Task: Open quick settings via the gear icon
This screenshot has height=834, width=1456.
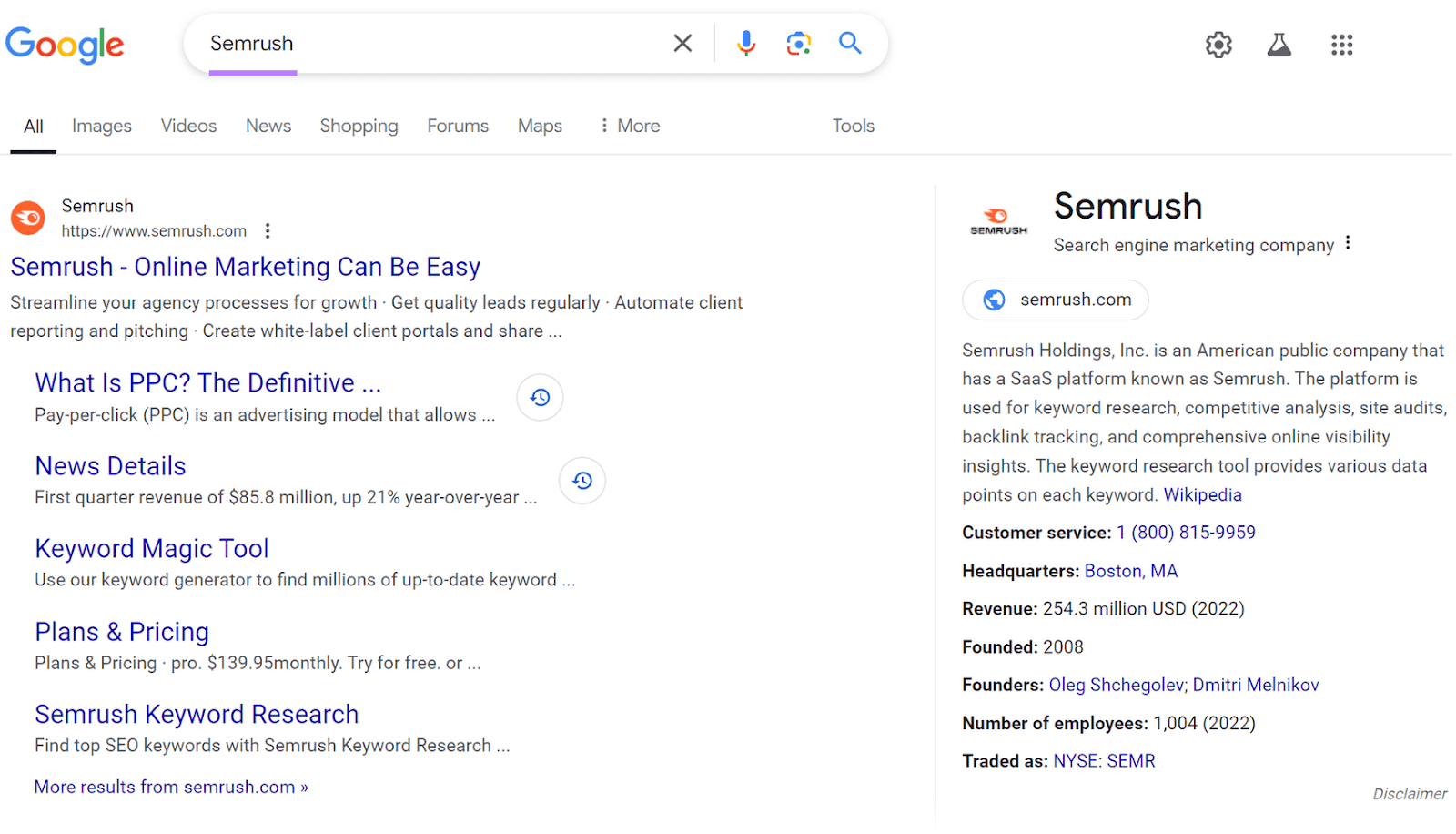Action: [1218, 45]
